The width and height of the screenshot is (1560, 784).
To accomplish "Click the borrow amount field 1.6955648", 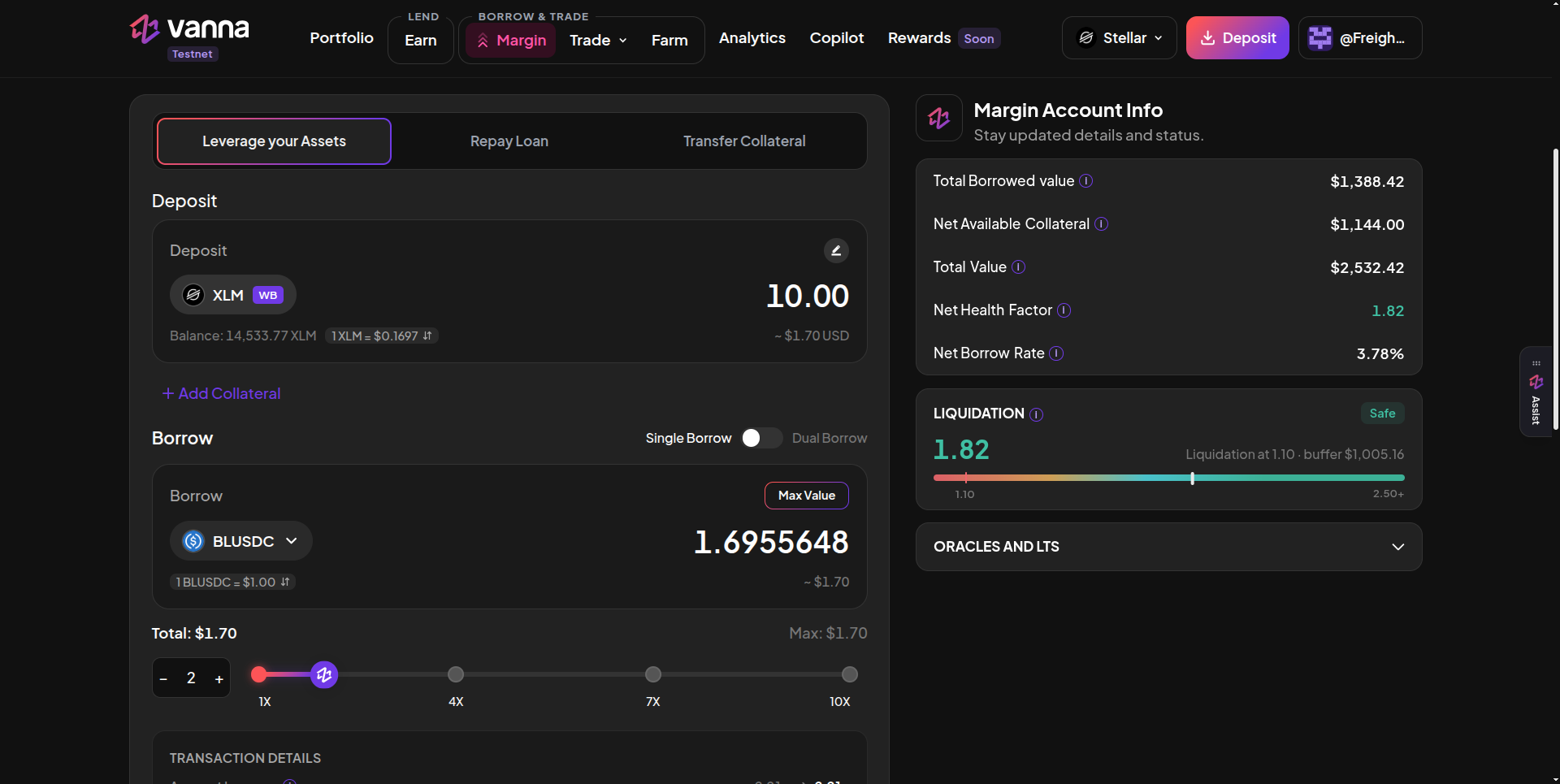I will tap(771, 542).
